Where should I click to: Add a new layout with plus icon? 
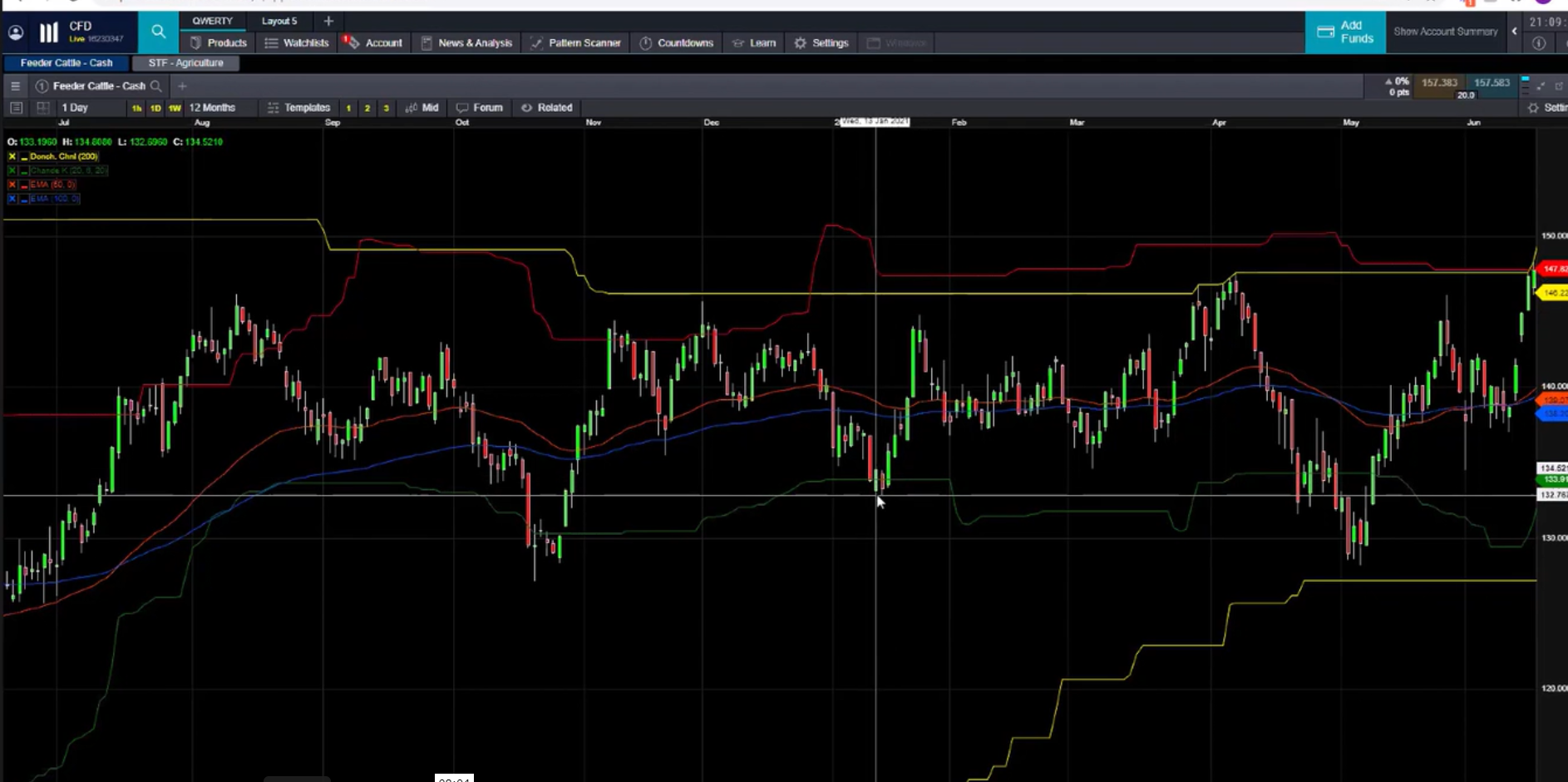(x=328, y=21)
